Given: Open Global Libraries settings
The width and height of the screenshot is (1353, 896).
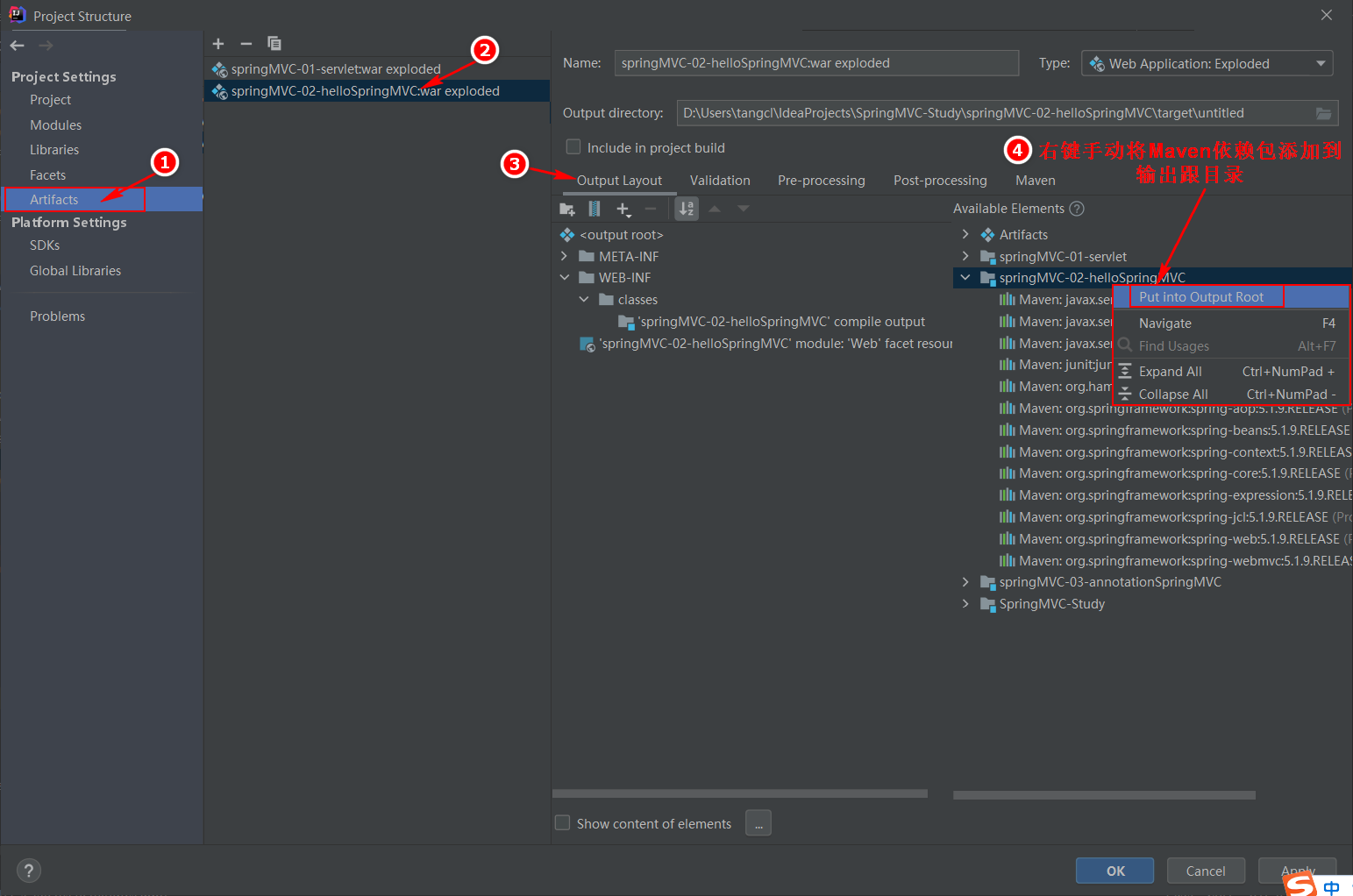Looking at the screenshot, I should (75, 271).
